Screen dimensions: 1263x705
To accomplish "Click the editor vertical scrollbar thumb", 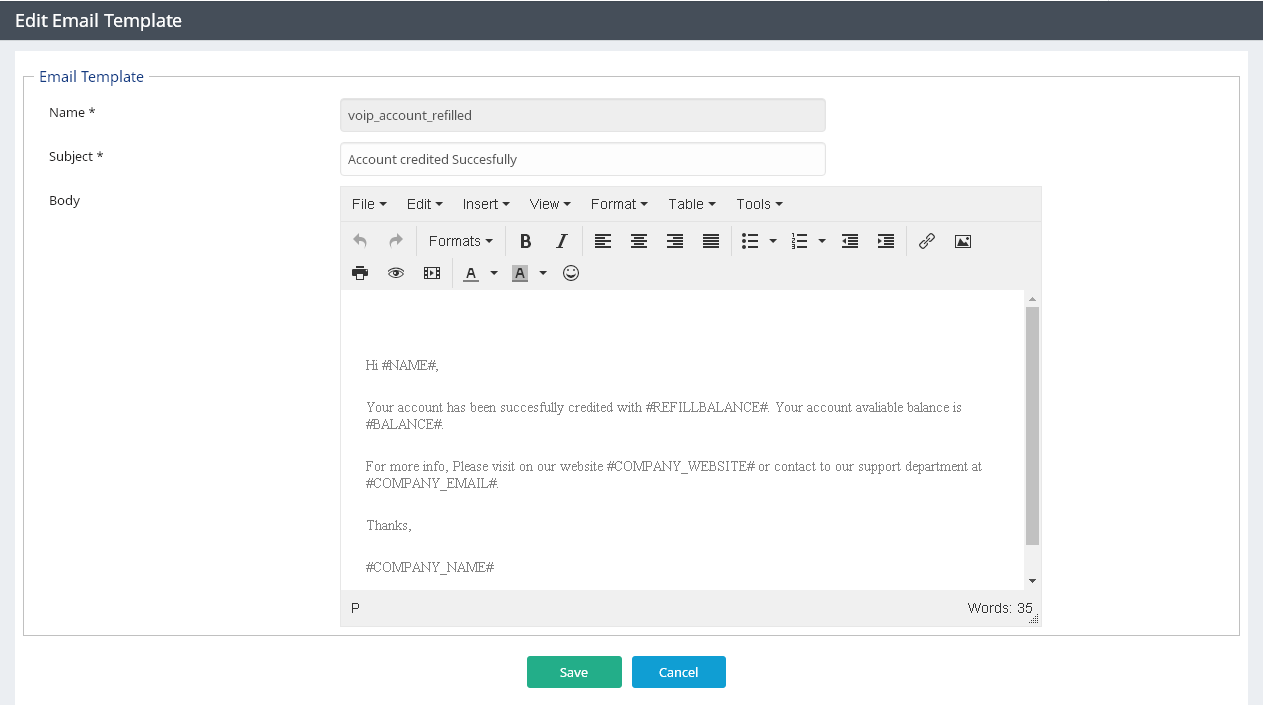I will 1032,426.
